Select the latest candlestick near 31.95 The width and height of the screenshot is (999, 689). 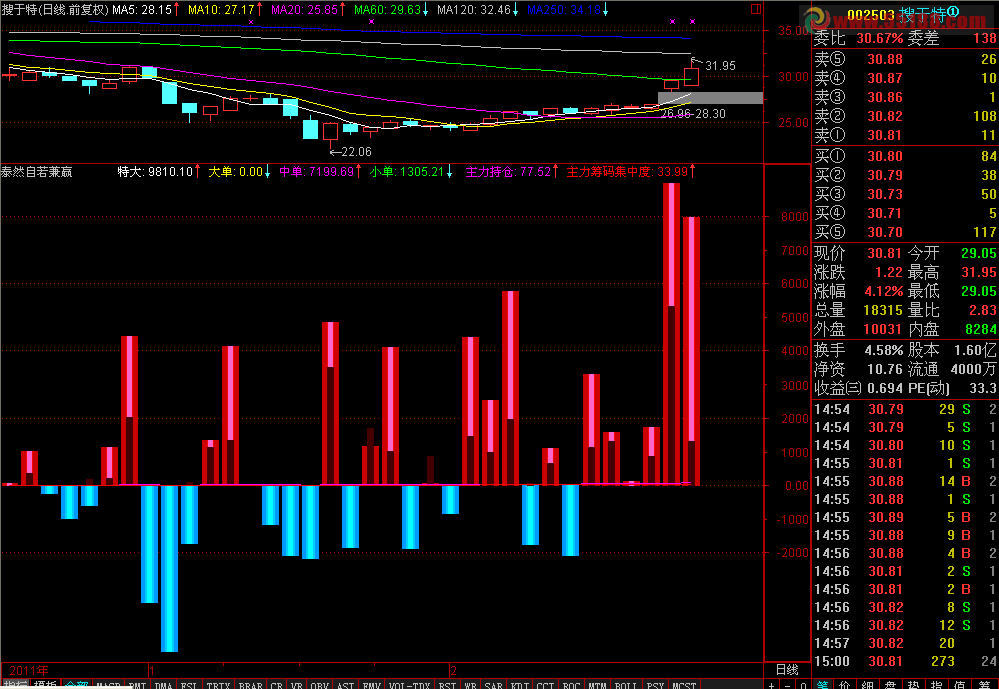coord(691,76)
